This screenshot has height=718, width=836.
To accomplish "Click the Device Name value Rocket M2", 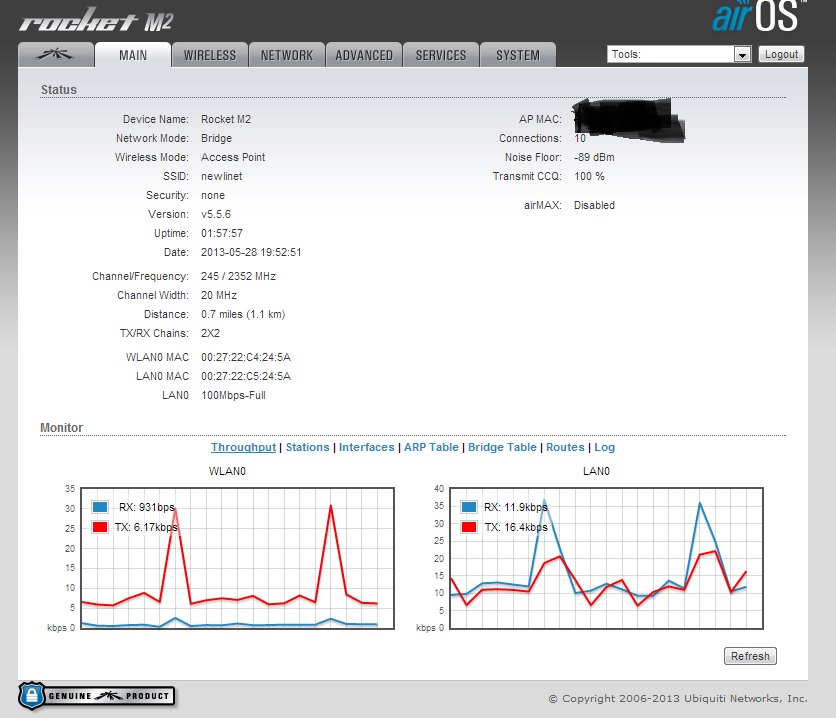I will [x=226, y=119].
